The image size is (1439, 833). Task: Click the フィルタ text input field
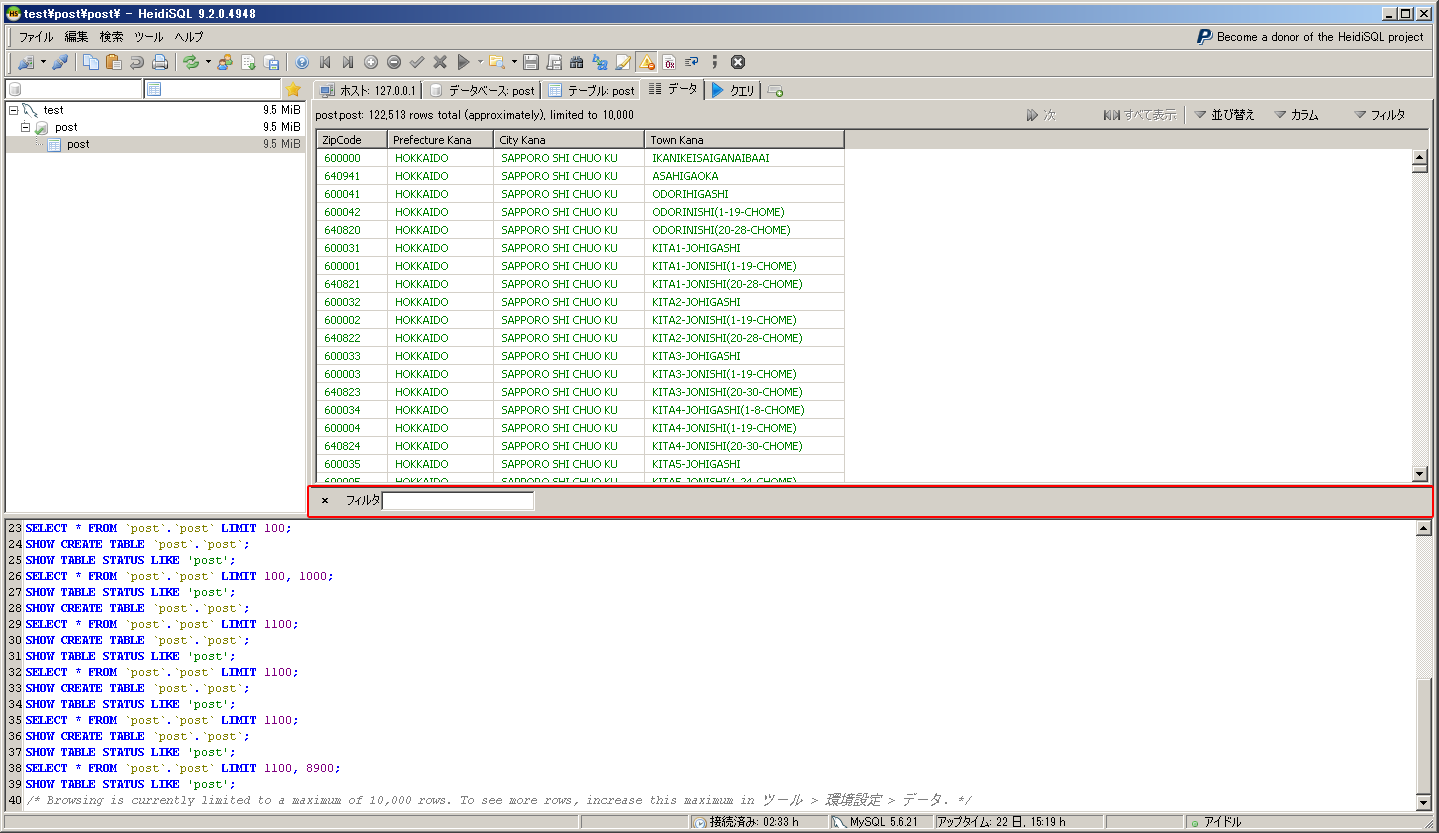(x=458, y=501)
